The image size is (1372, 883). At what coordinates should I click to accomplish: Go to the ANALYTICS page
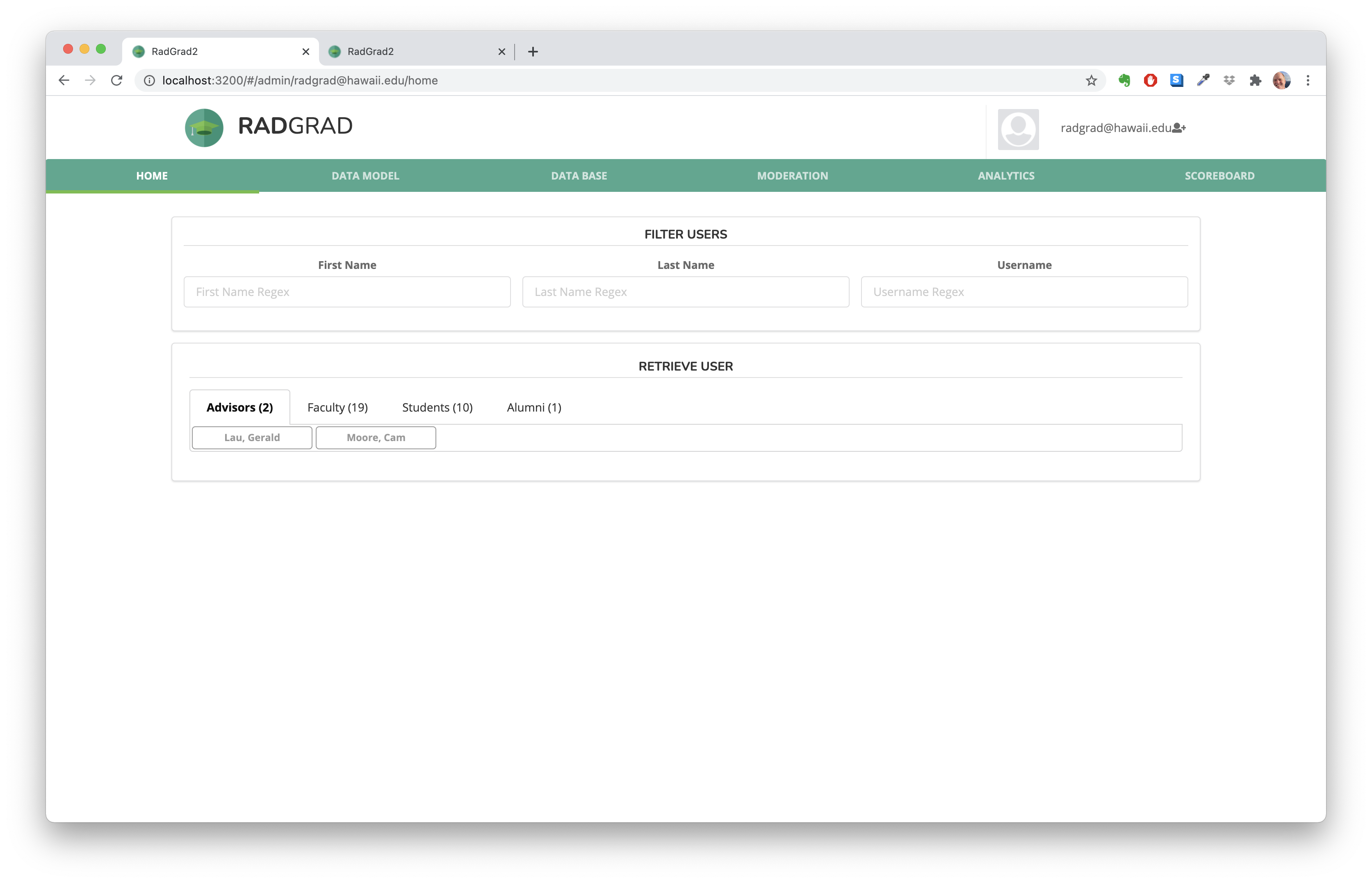pyautogui.click(x=1006, y=175)
